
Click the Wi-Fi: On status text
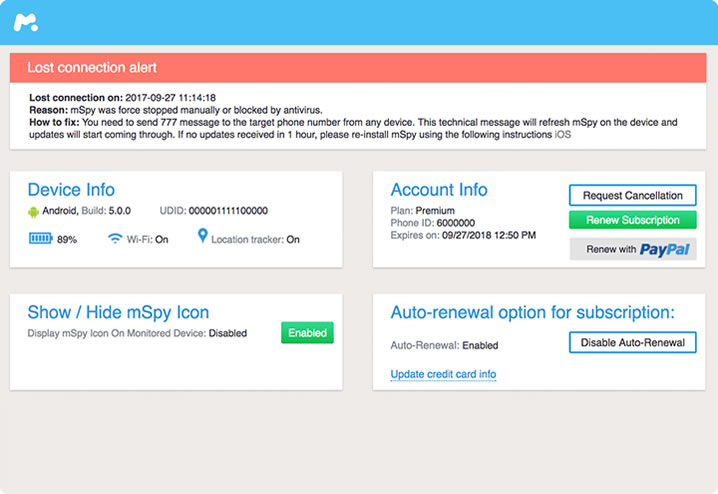[147, 239]
